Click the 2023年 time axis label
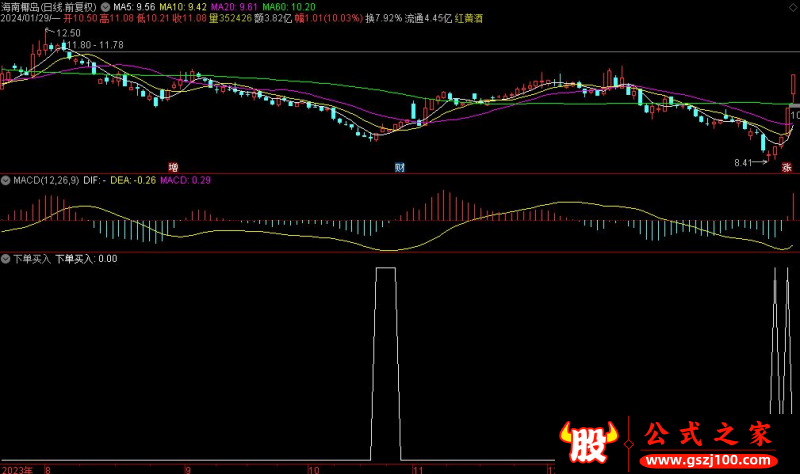Image resolution: width=800 pixels, height=474 pixels. [x=17, y=470]
